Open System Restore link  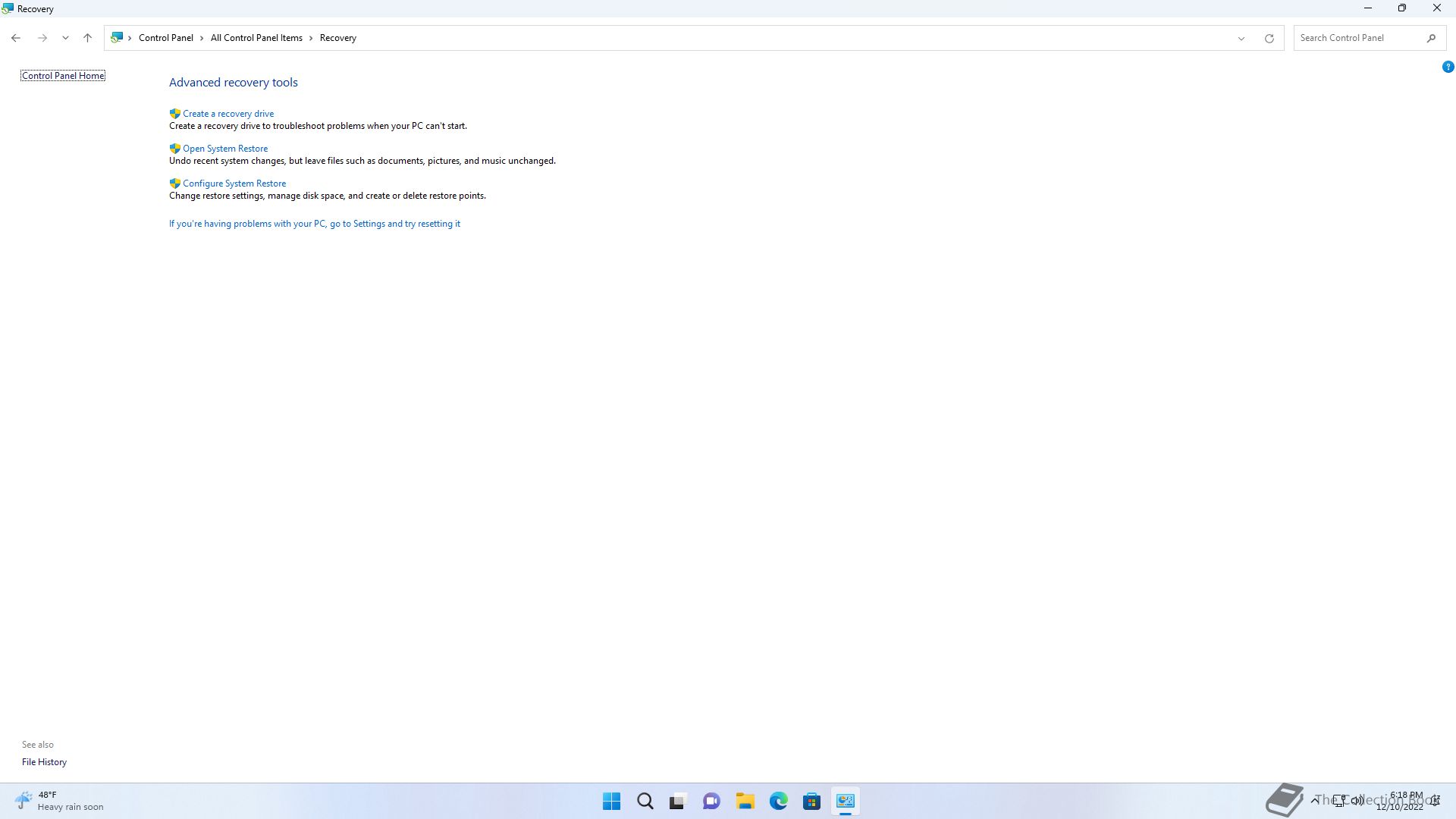(x=224, y=149)
